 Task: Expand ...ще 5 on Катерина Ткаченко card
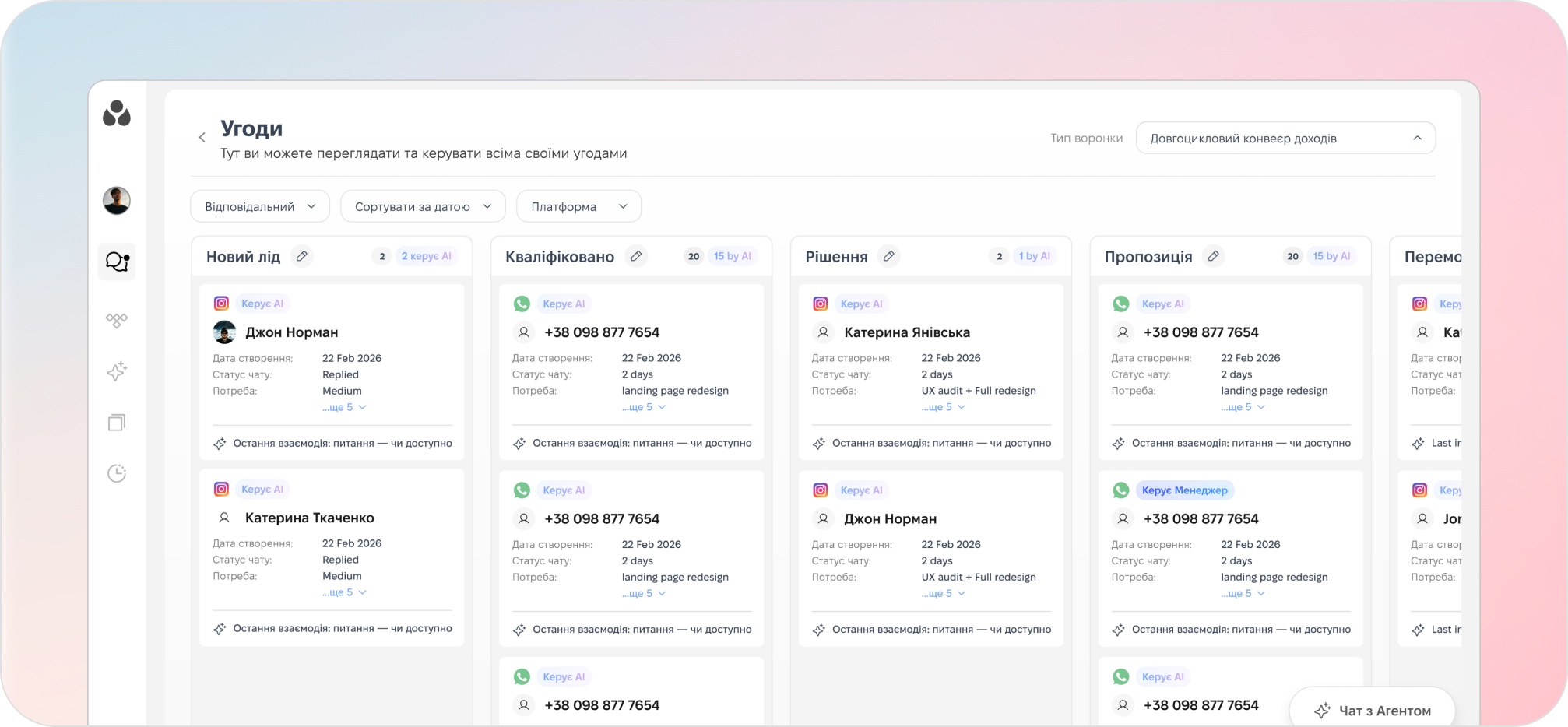[344, 592]
